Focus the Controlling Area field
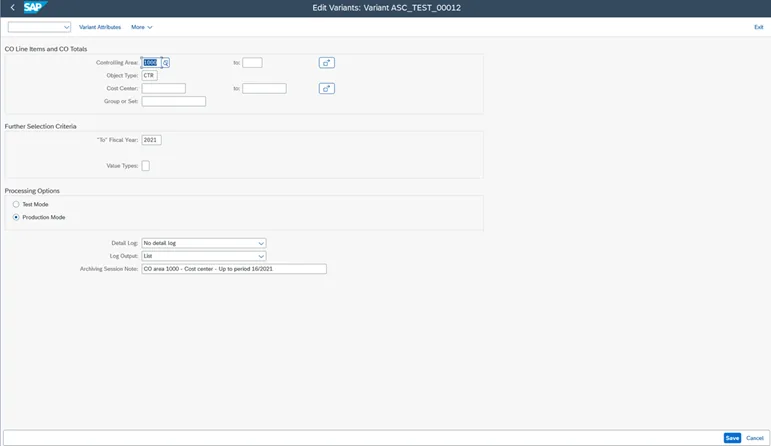The width and height of the screenshot is (771, 446). click(151, 62)
